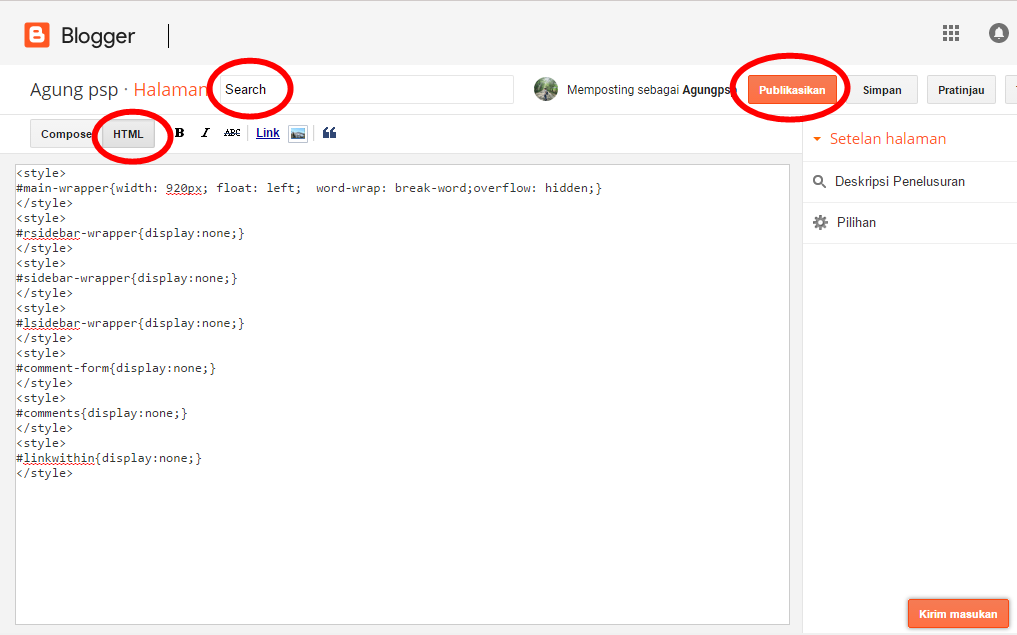
Task: Insert an image with the picture icon
Action: coord(298,134)
